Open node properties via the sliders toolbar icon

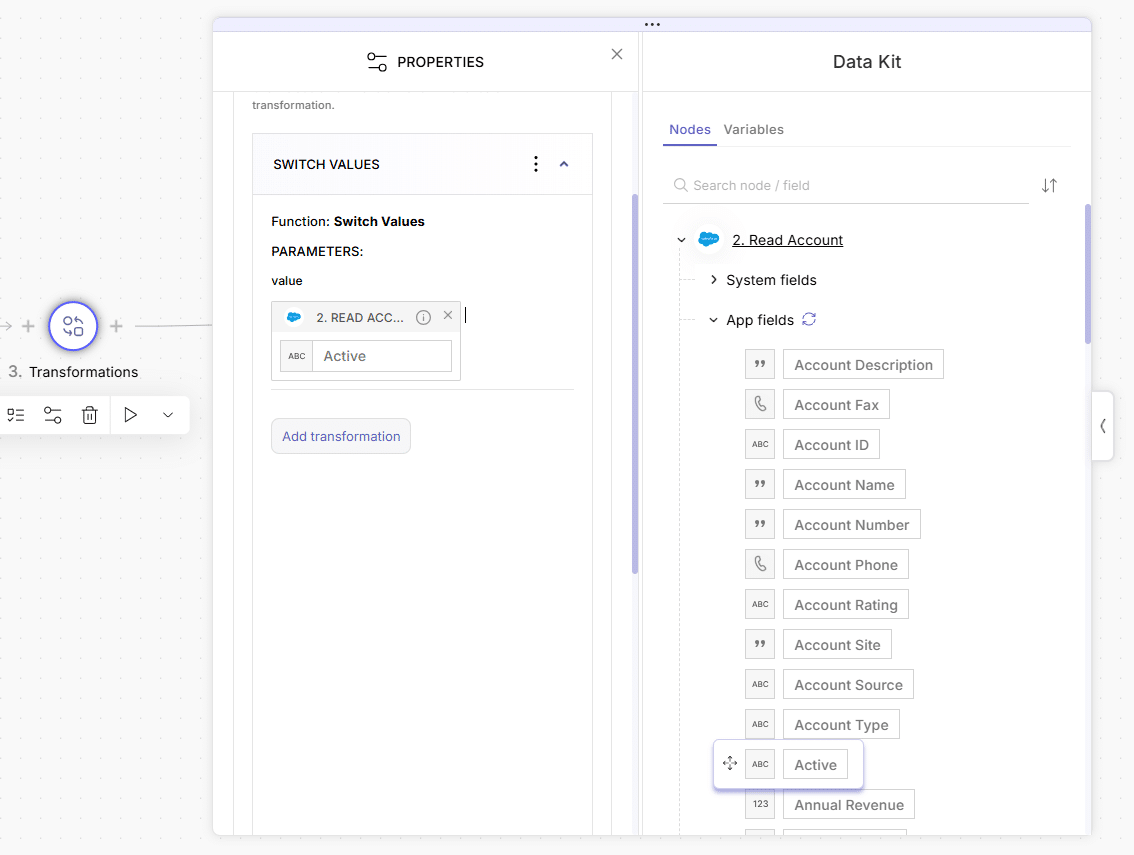53,415
